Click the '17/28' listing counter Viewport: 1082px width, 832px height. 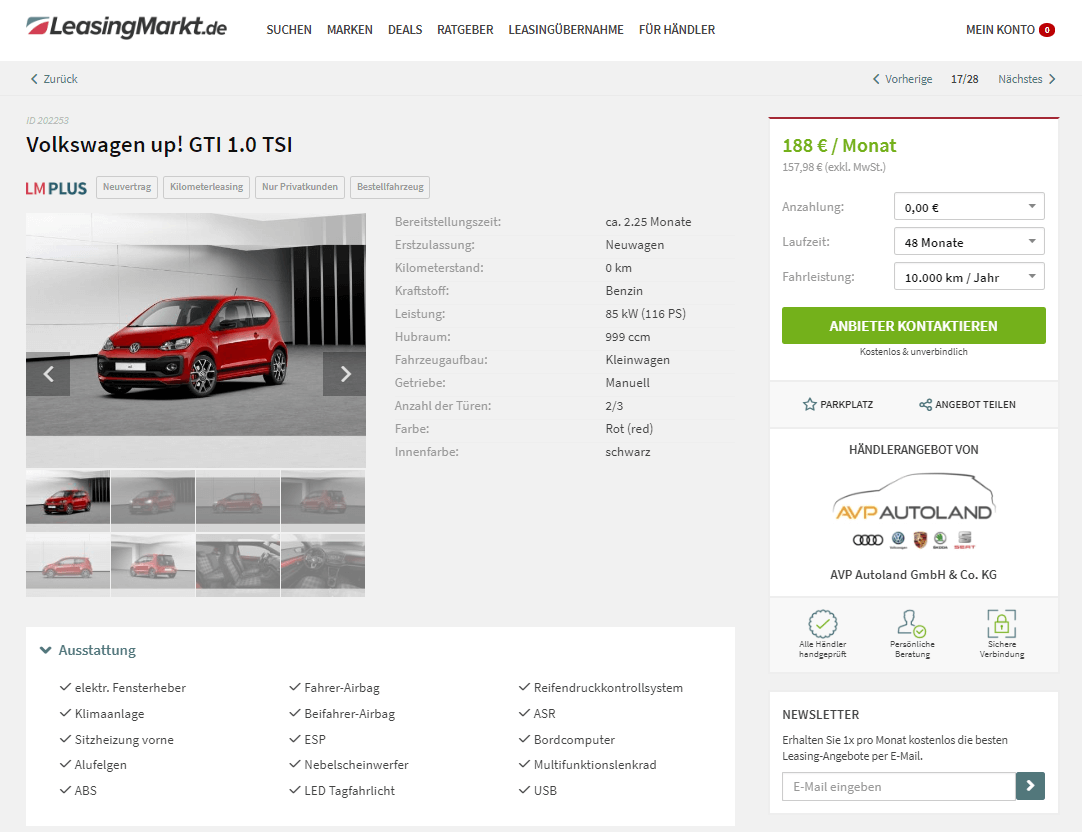[x=964, y=79]
